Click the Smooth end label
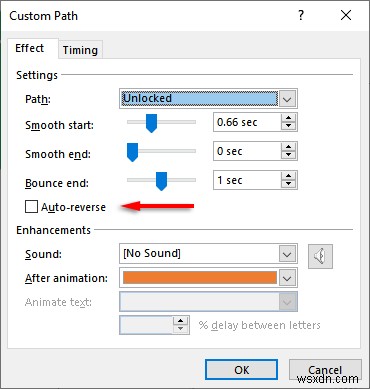Viewport: 370px width, 389px height. [58, 154]
